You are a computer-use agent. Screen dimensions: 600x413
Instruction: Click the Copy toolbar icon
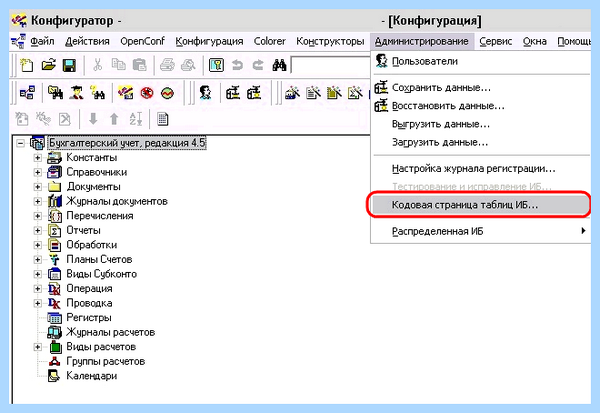point(119,65)
